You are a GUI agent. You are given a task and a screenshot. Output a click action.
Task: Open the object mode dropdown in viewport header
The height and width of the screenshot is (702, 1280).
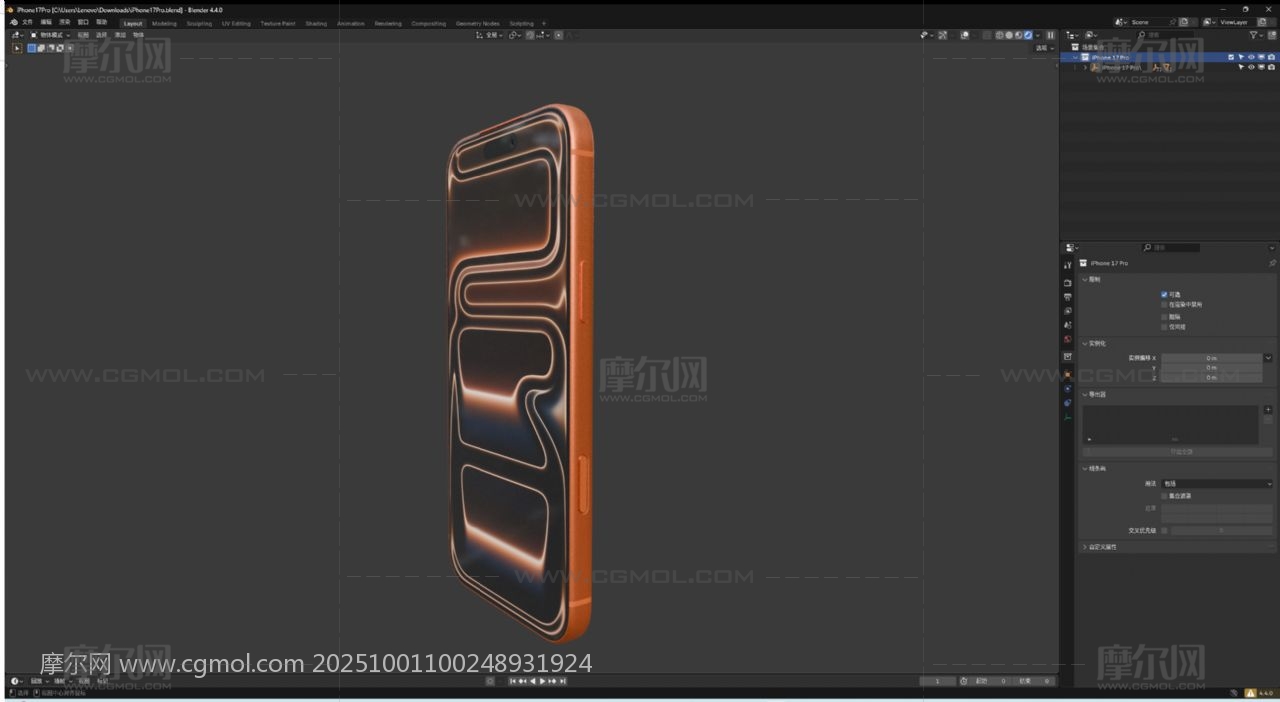pos(50,35)
